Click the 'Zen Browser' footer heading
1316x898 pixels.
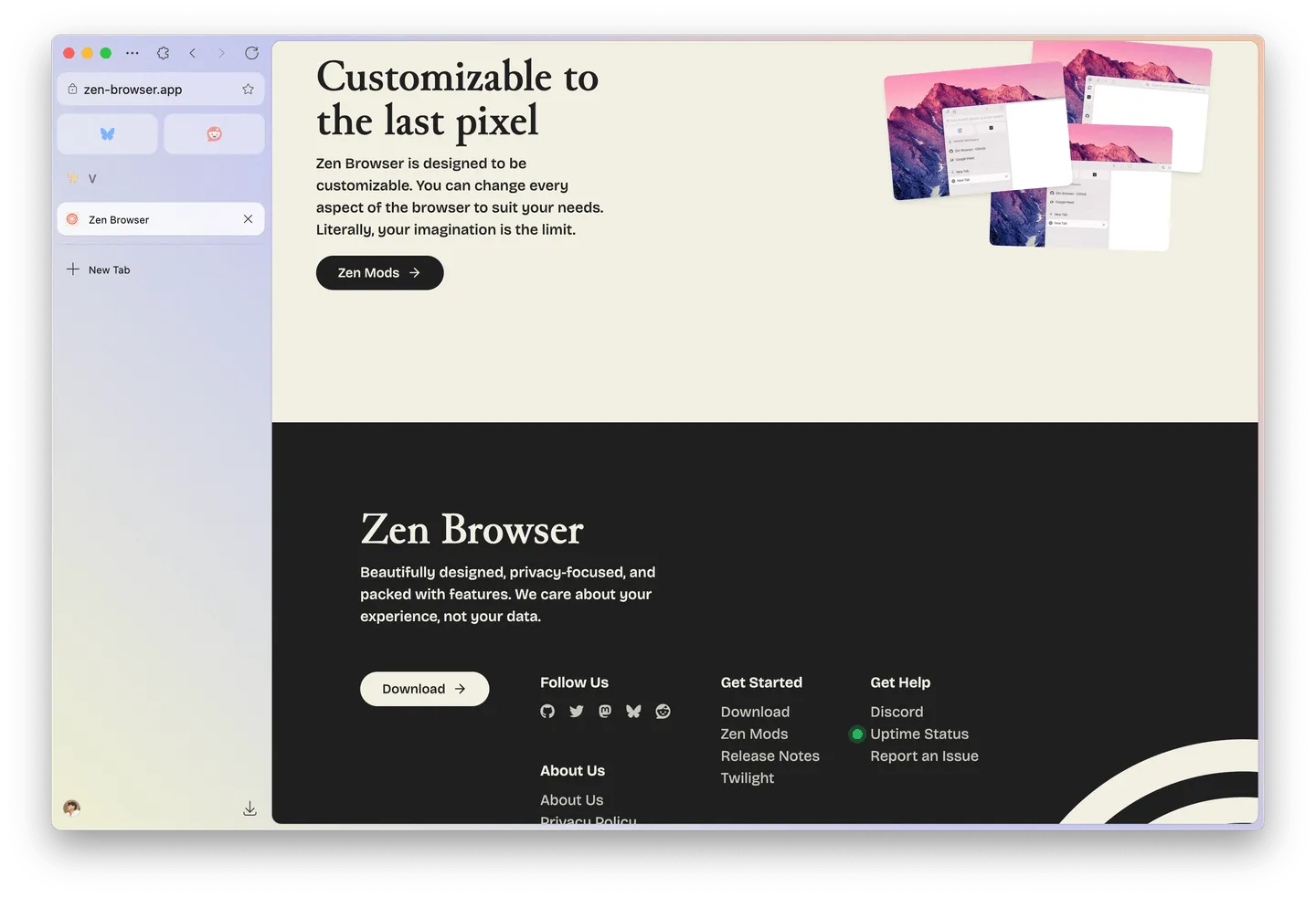click(472, 530)
